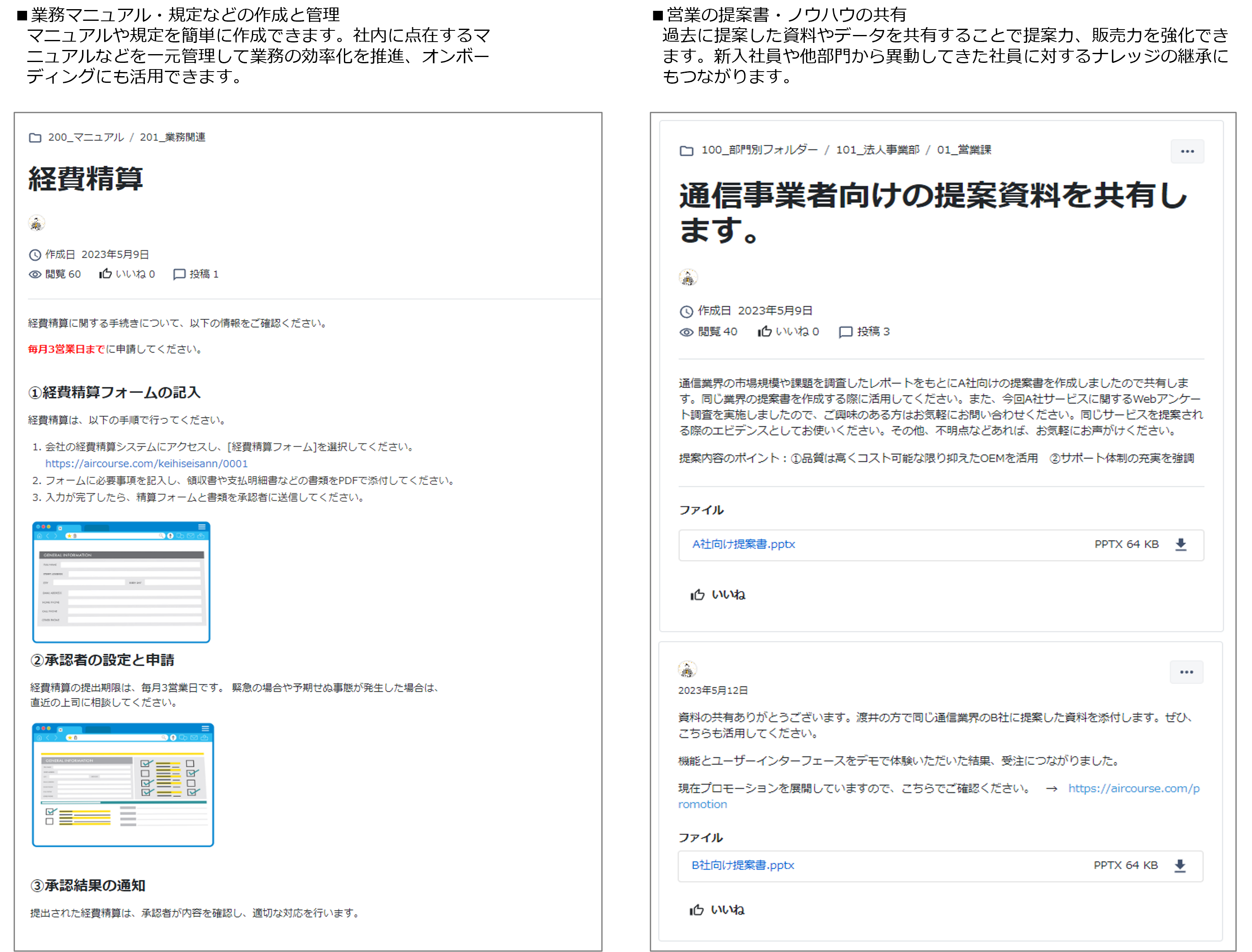Click the folder icon beside 100_部門別フォルダー
This screenshot has width=1252, height=952.
(686, 151)
